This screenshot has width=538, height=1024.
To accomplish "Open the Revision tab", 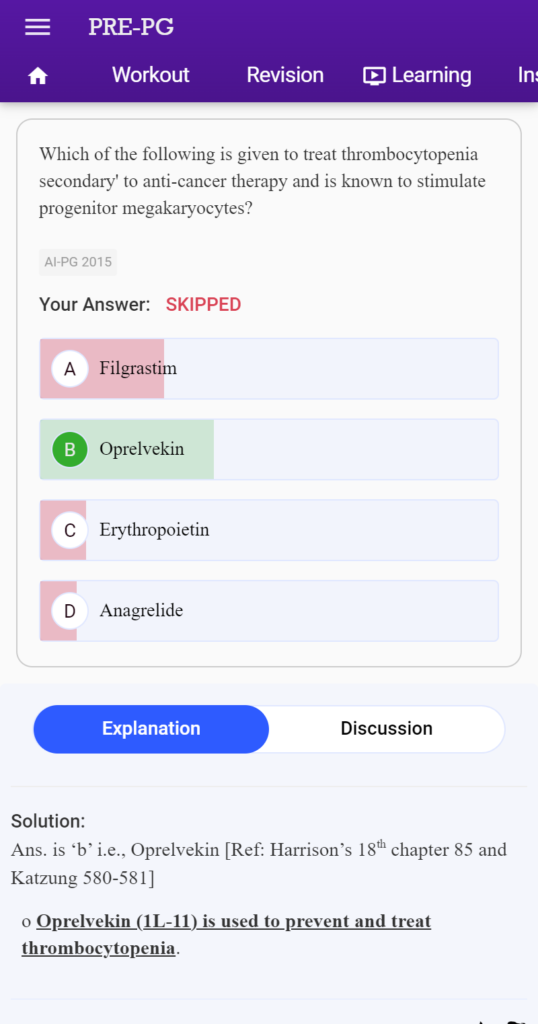I will (x=285, y=75).
